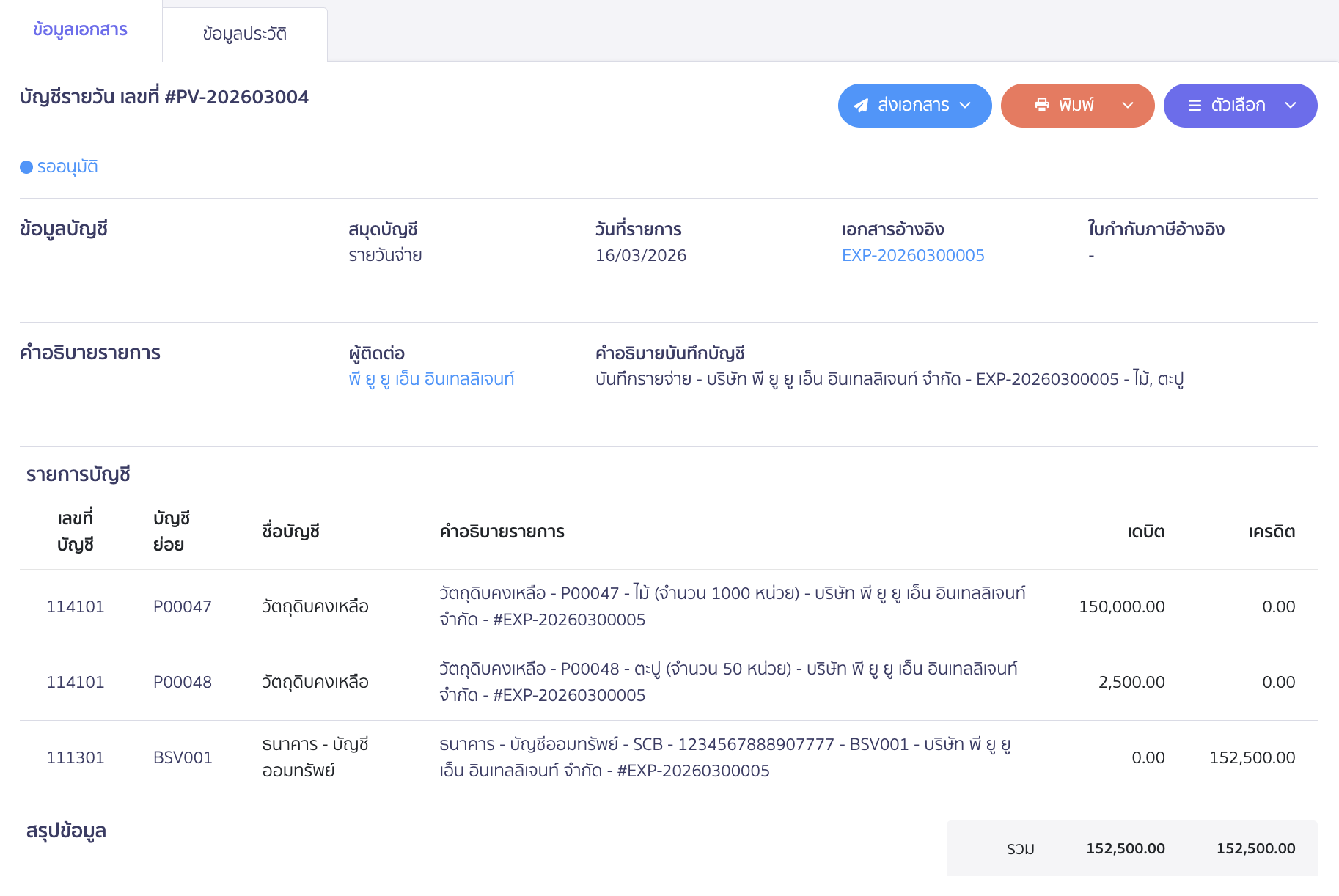Select account row P00047
Viewport: 1339px width, 896px height.
coord(182,606)
